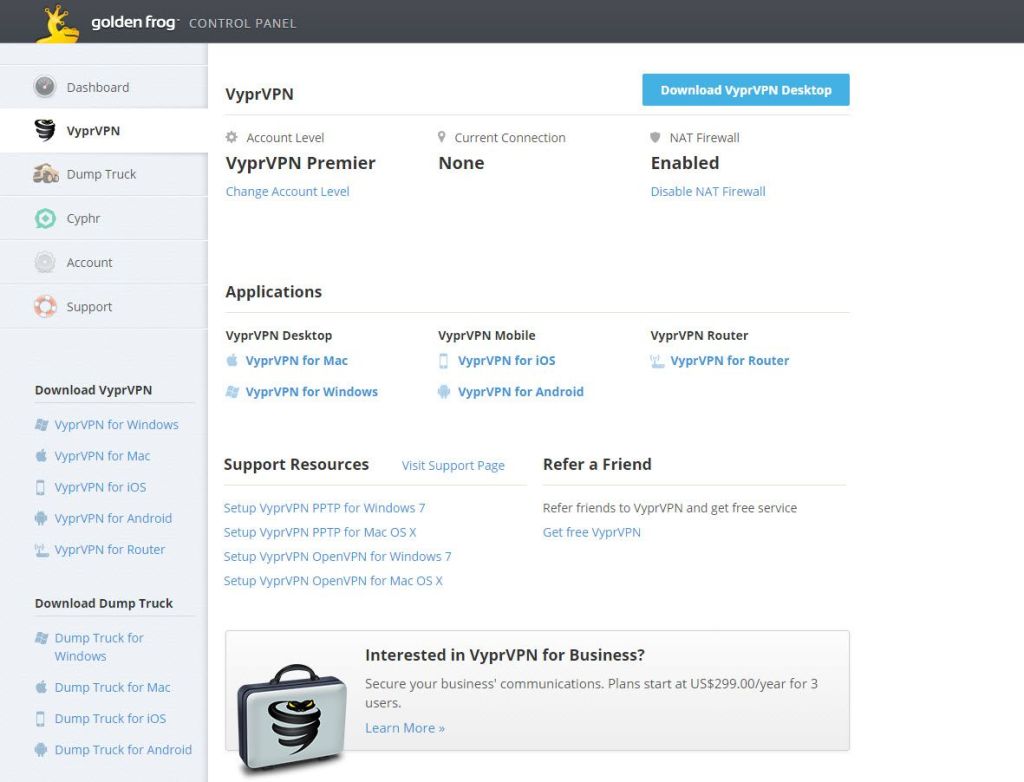The image size is (1024, 782).
Task: Click 'Interested in VyprVPN for Business?' heading
Action: pyautogui.click(x=505, y=655)
